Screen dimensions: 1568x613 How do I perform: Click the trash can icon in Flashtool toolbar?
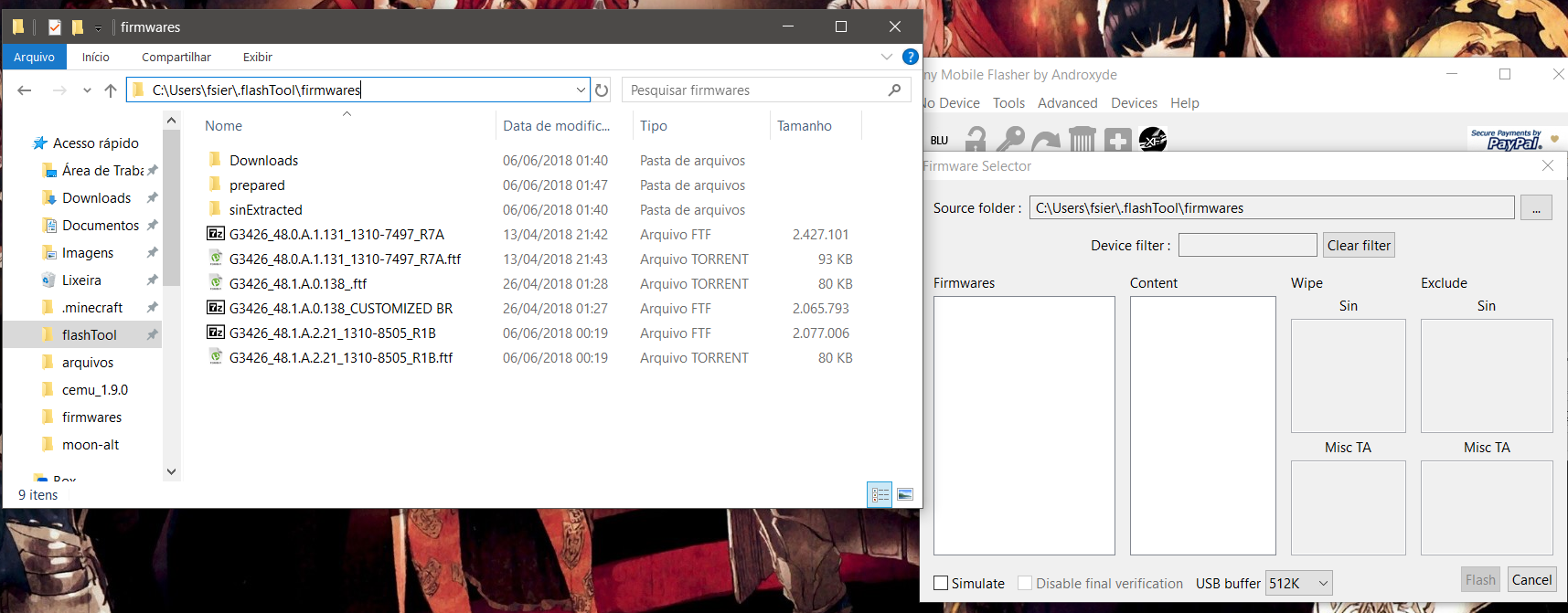click(1083, 139)
